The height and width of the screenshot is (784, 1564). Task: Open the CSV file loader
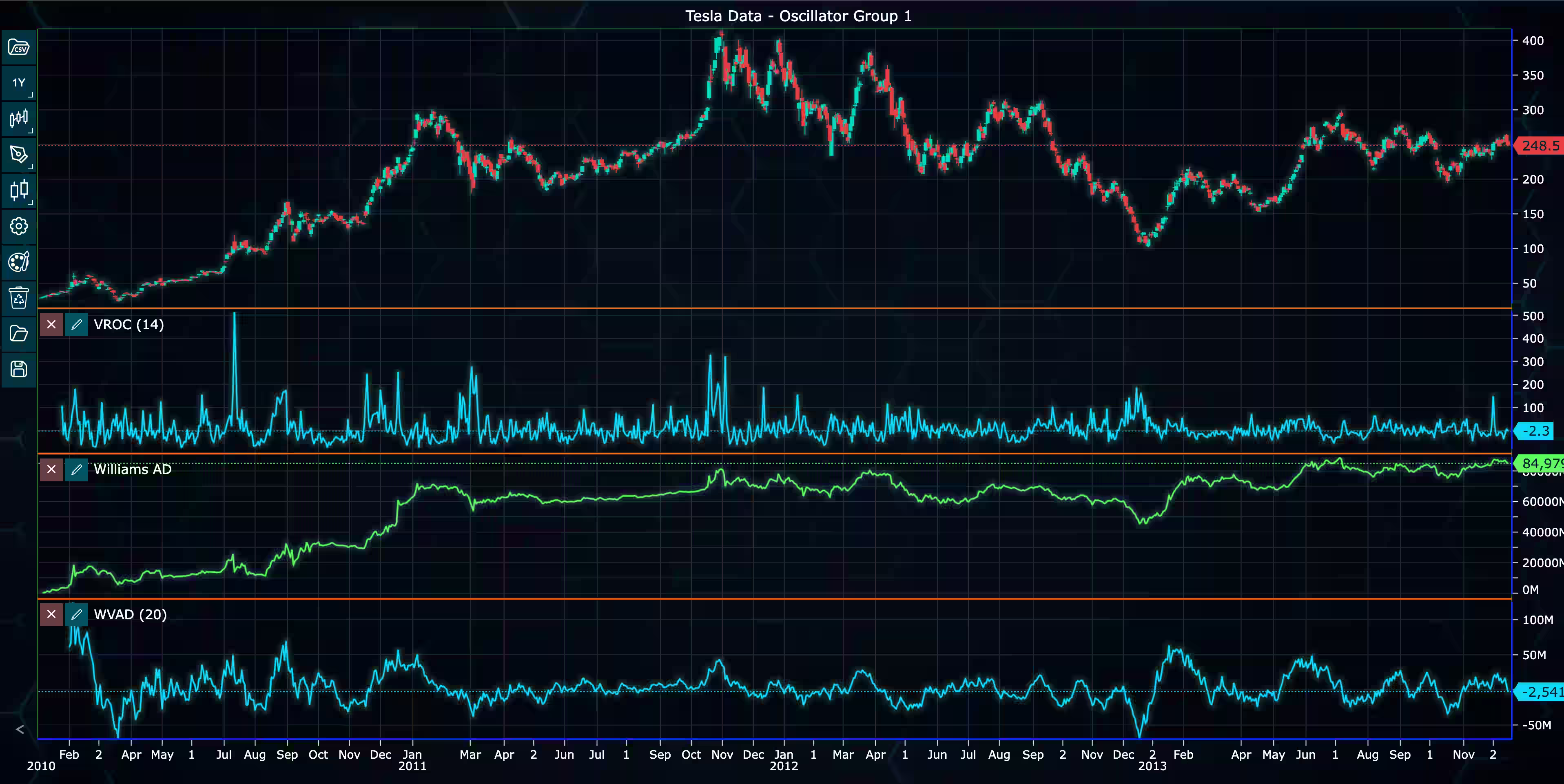pos(19,47)
